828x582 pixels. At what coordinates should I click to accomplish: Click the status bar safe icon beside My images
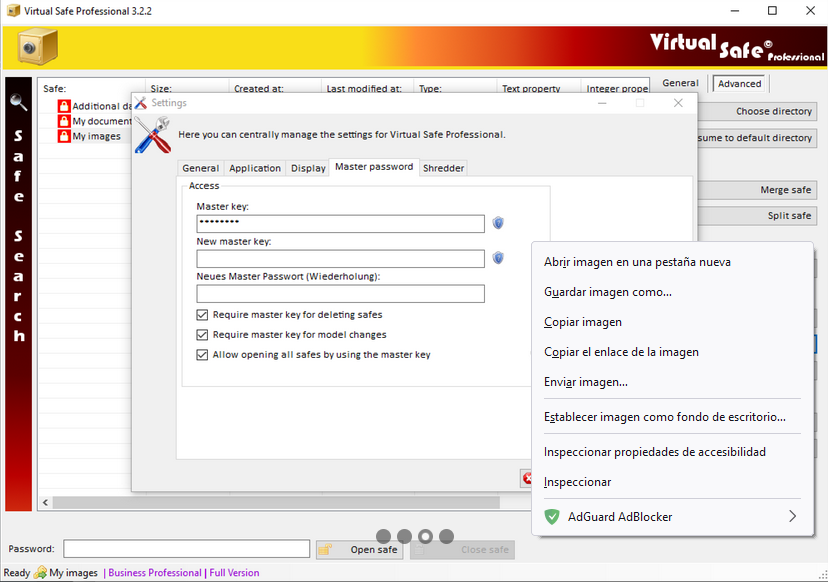40,572
